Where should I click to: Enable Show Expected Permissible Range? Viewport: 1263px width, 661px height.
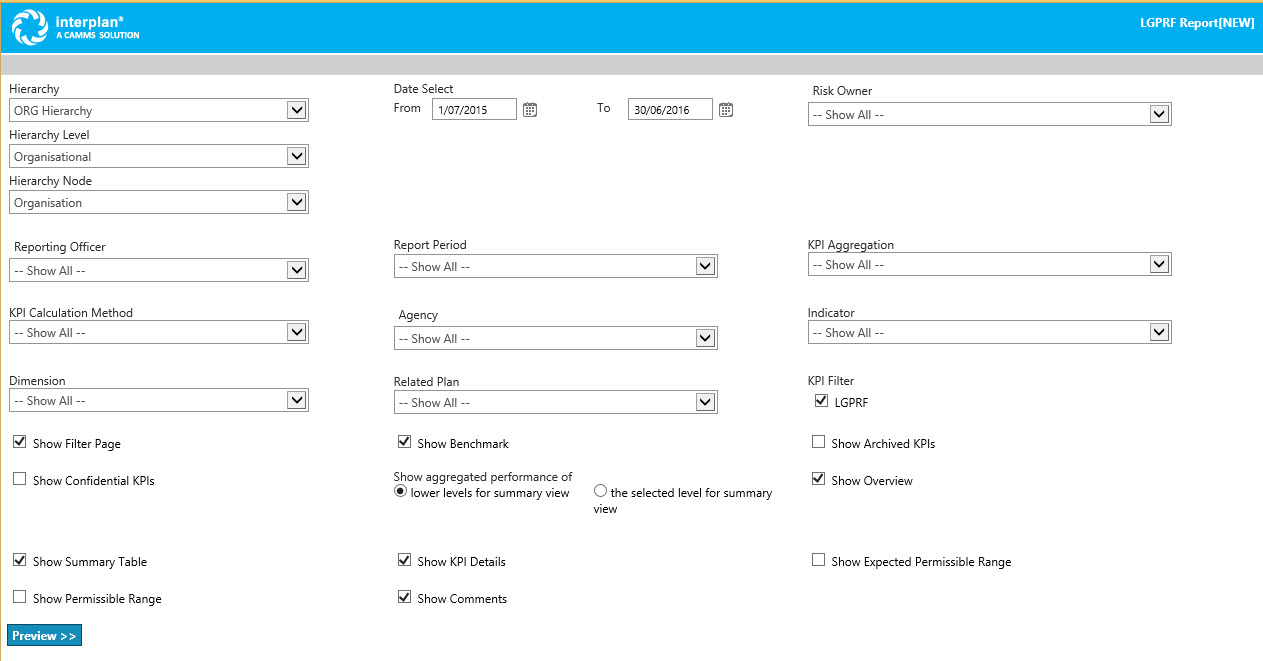[x=819, y=560]
